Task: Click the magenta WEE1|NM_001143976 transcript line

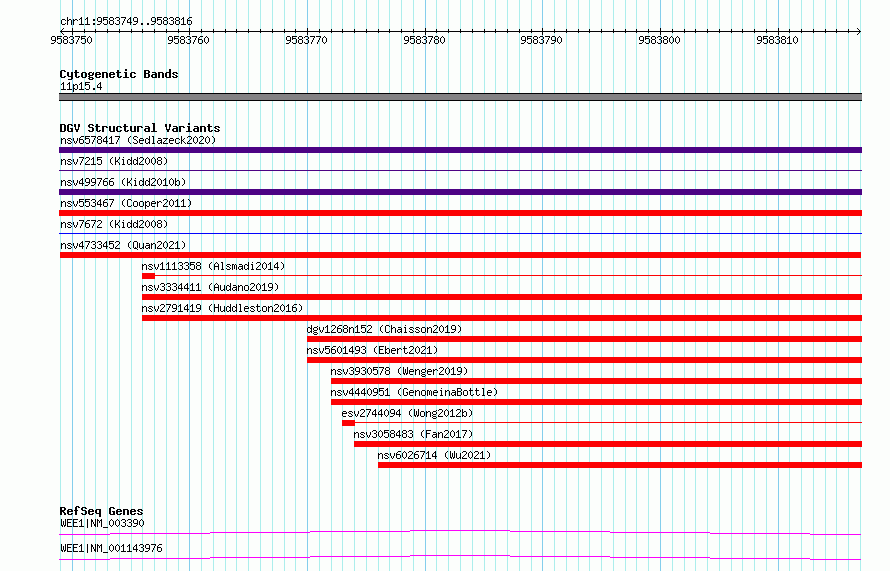Action: 460,557
